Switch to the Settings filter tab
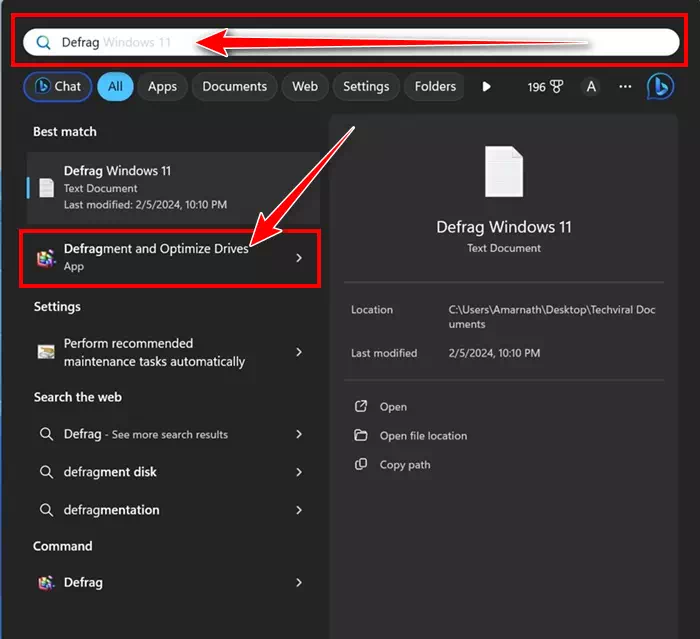 [366, 86]
